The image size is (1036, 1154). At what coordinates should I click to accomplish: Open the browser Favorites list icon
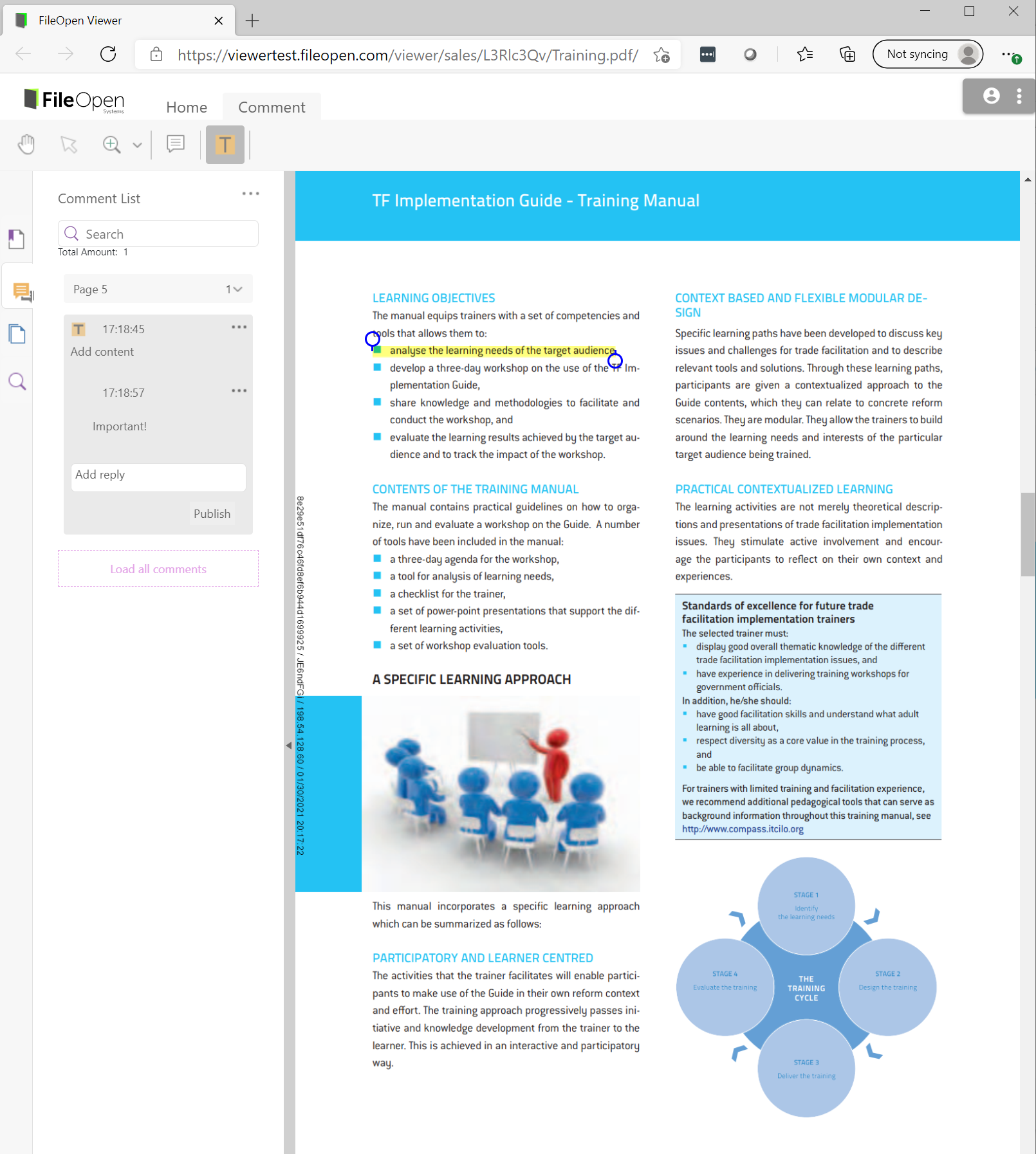tap(804, 54)
